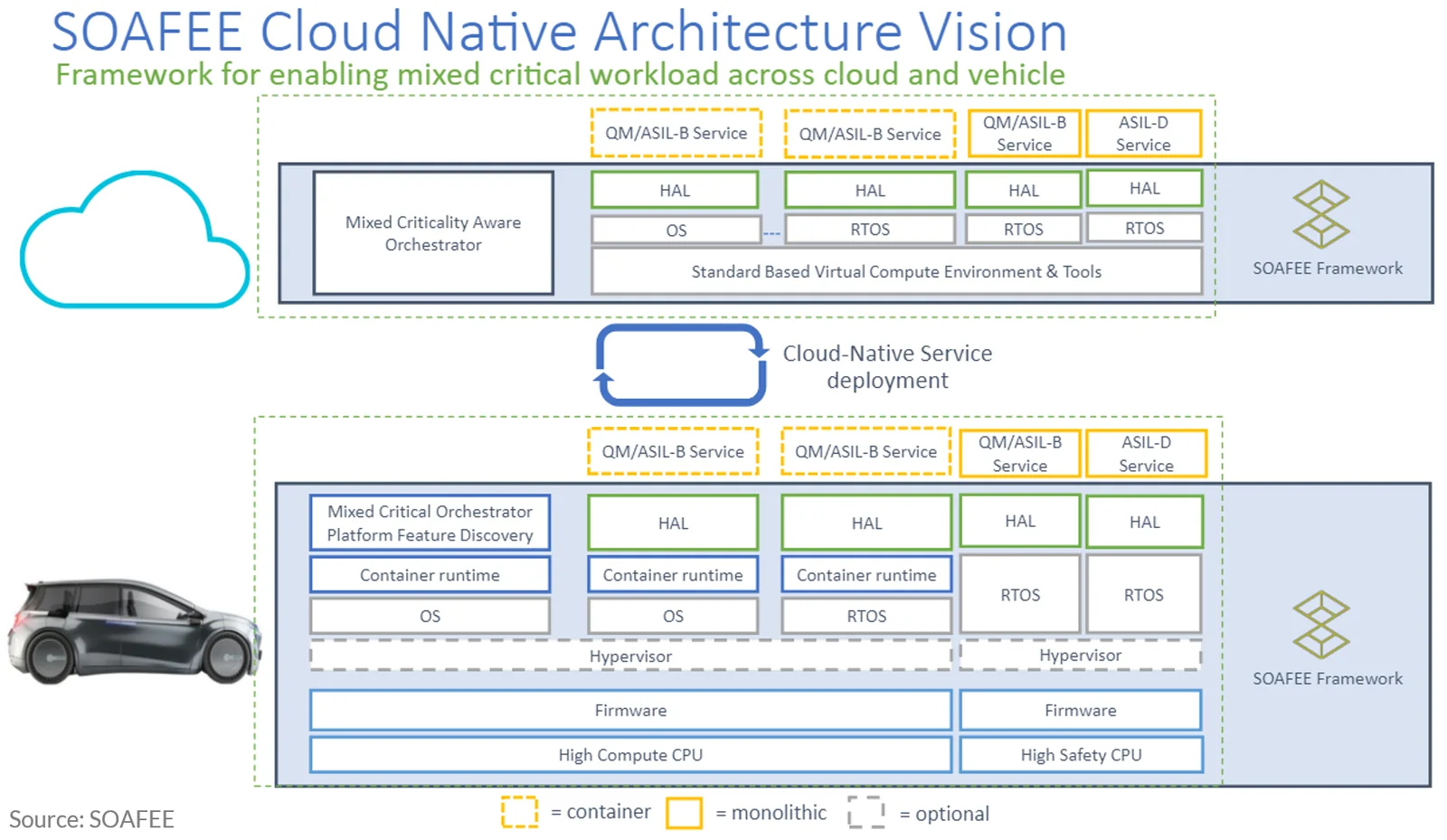Click the dashed gray optional legend swatch
This screenshot has height=840, width=1447.
(x=866, y=812)
